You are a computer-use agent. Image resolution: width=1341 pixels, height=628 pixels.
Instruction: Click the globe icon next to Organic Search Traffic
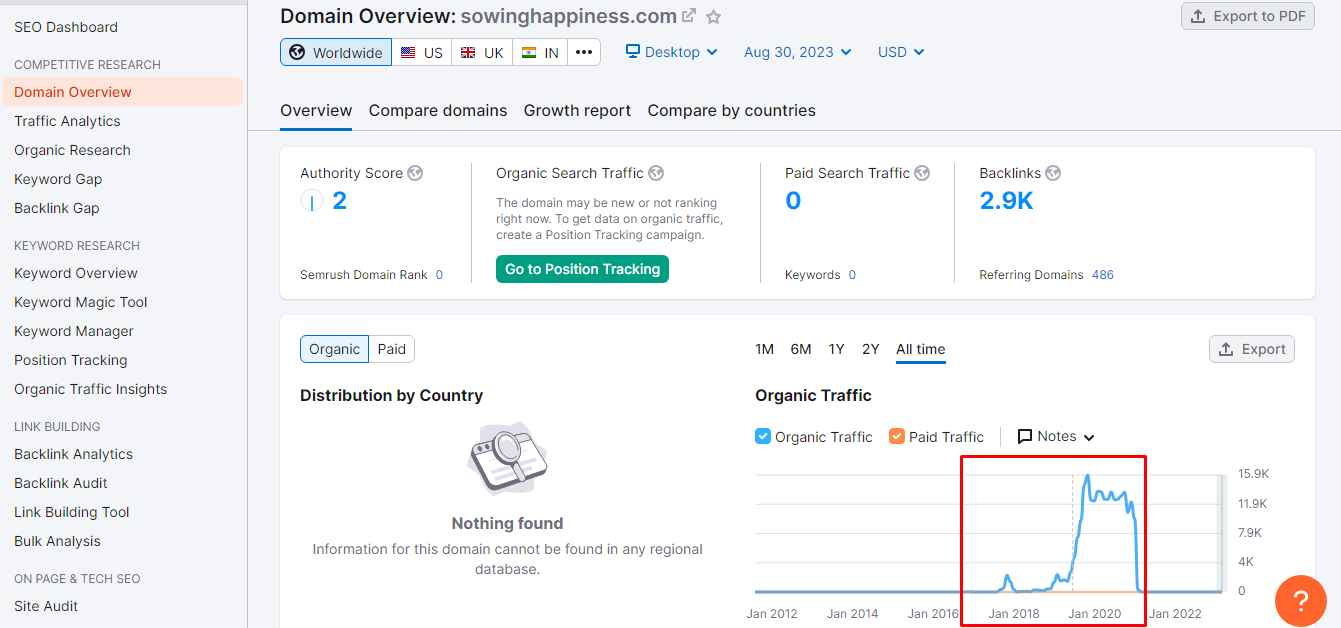pyautogui.click(x=656, y=173)
